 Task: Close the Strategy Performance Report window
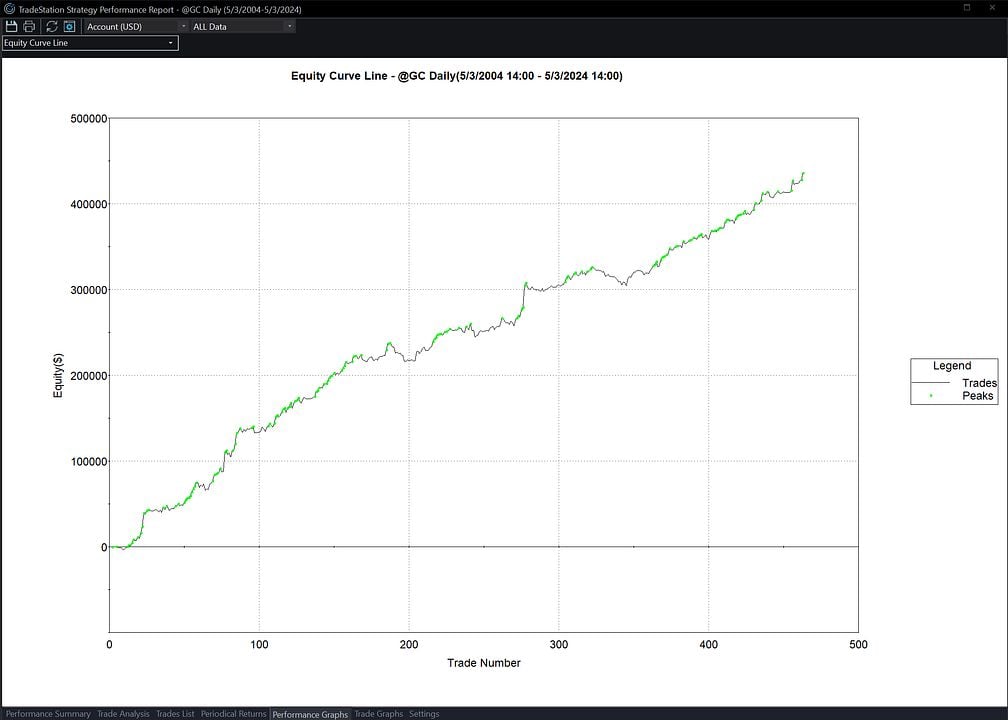pos(992,8)
